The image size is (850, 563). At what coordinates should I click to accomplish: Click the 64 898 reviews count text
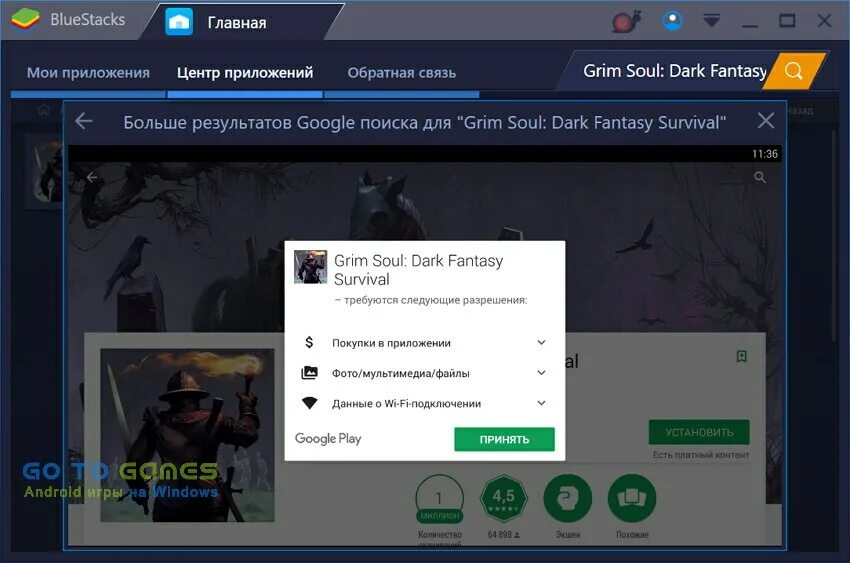504,534
